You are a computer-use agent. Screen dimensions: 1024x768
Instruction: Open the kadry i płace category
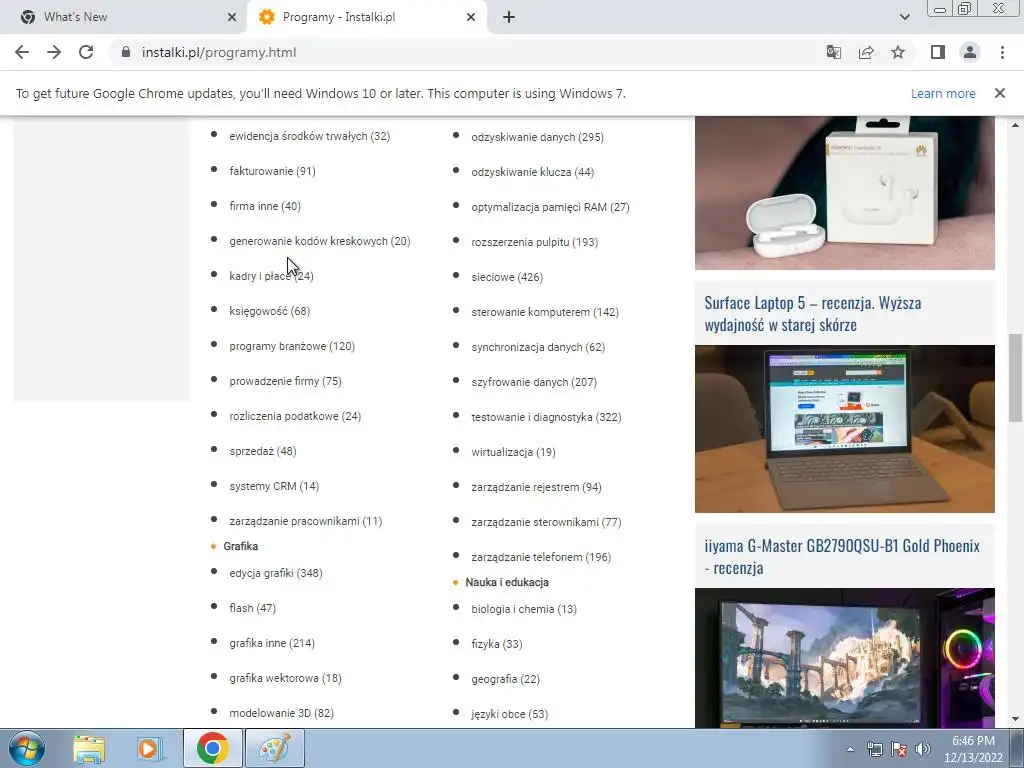point(271,276)
